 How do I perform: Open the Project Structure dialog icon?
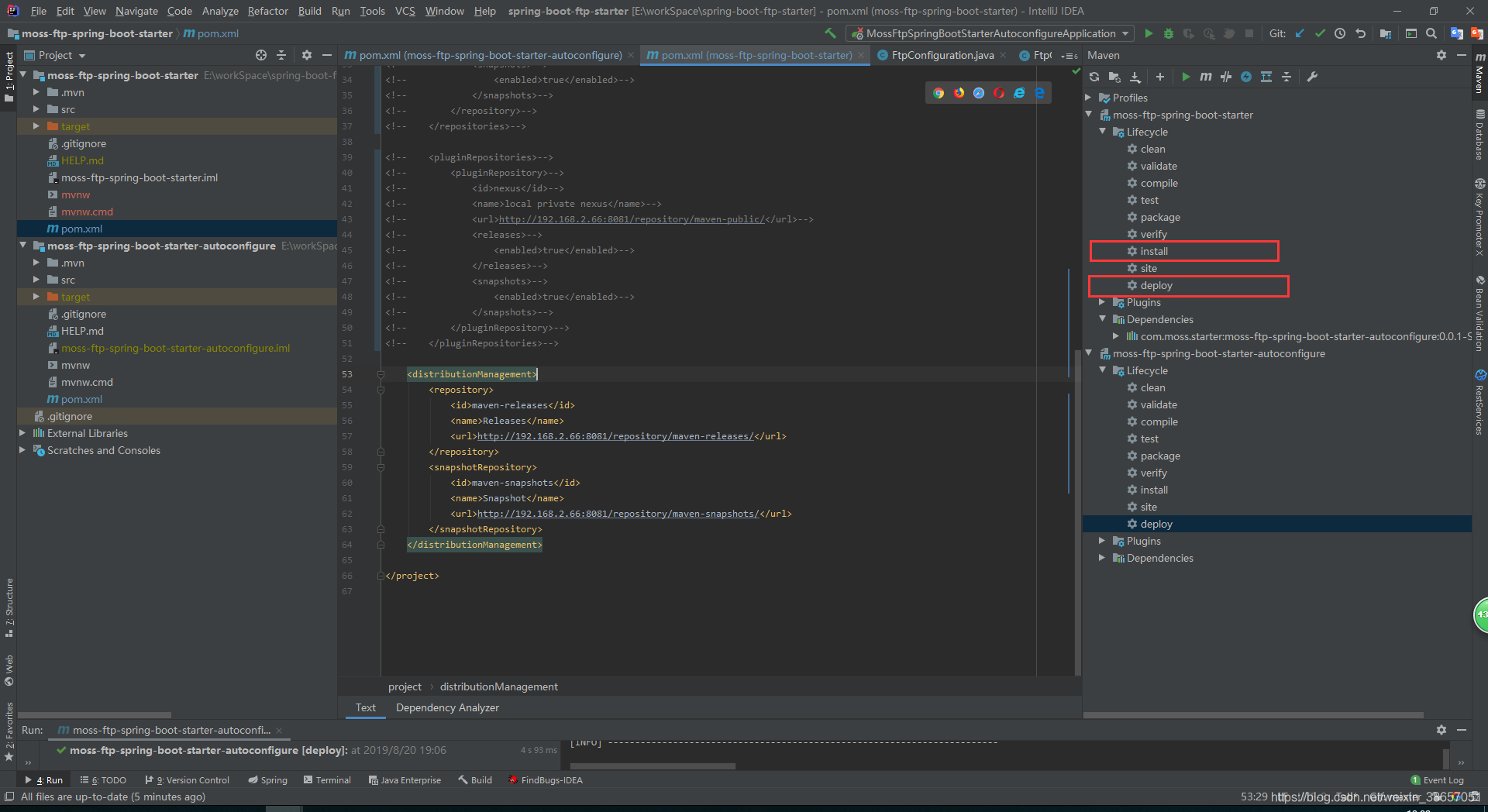(1386, 33)
